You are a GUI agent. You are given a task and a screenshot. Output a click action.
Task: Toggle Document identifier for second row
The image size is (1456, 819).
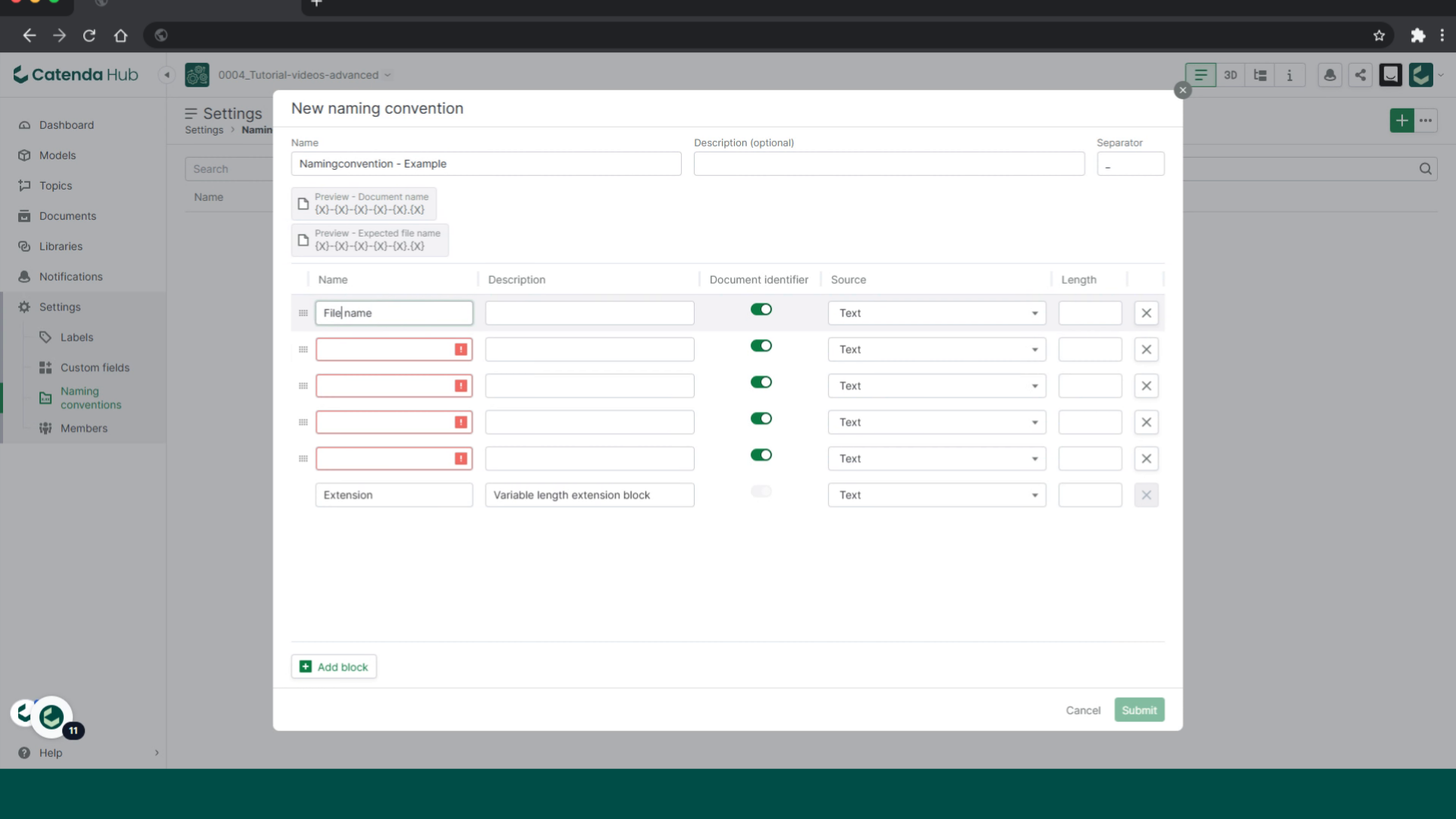(761, 346)
